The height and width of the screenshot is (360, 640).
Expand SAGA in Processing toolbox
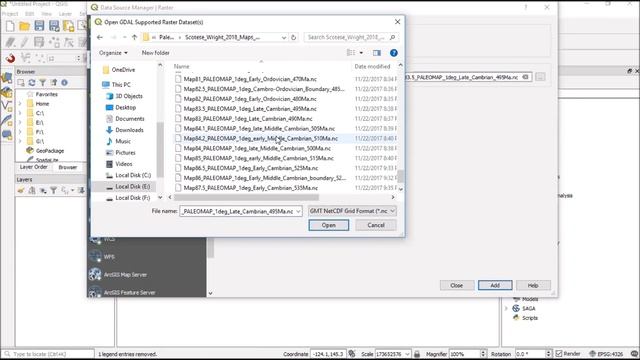coord(507,308)
